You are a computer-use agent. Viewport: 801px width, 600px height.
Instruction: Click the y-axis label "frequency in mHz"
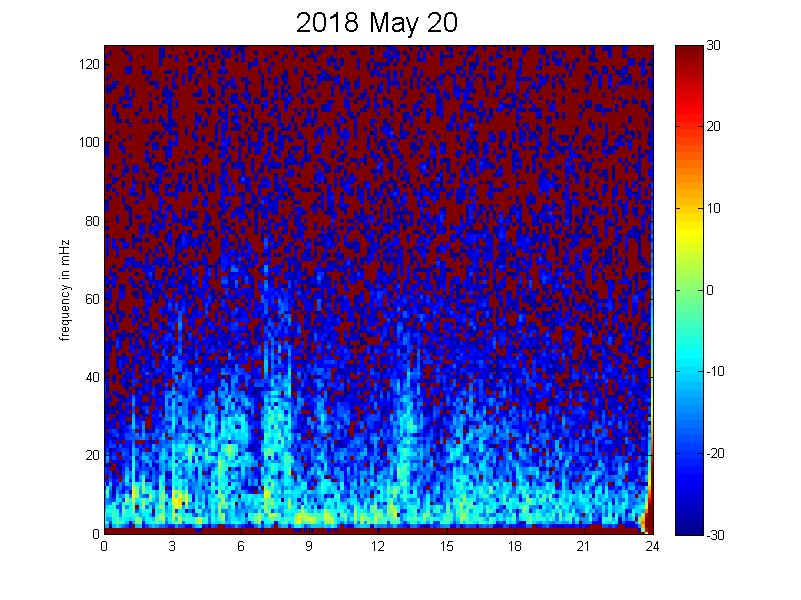[x=64, y=290]
